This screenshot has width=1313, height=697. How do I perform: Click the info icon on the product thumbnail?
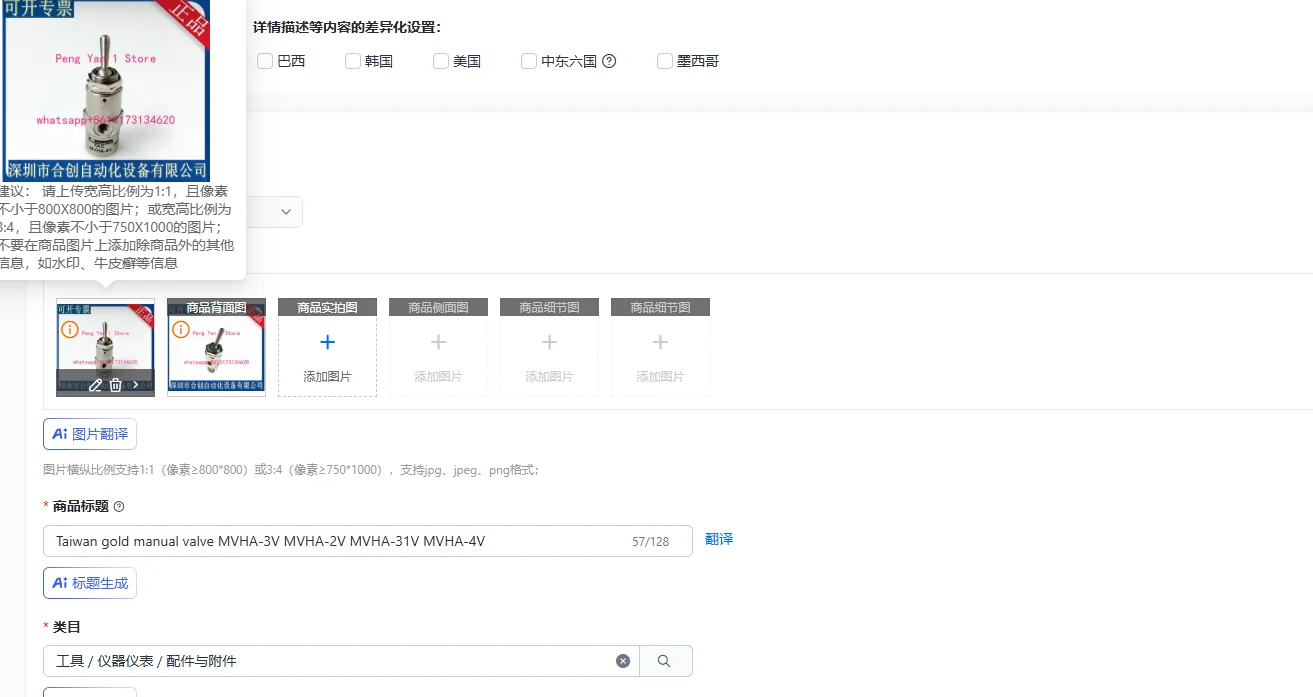coord(70,328)
